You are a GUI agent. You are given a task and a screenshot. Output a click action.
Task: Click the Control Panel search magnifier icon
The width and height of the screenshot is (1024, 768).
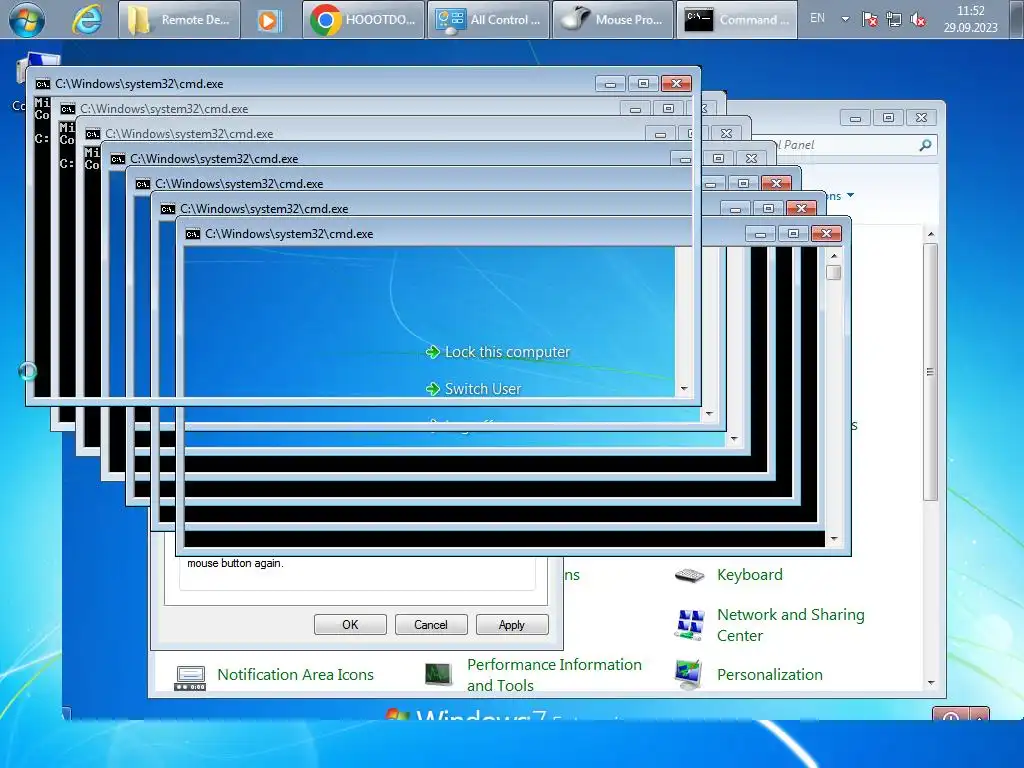pyautogui.click(x=925, y=145)
